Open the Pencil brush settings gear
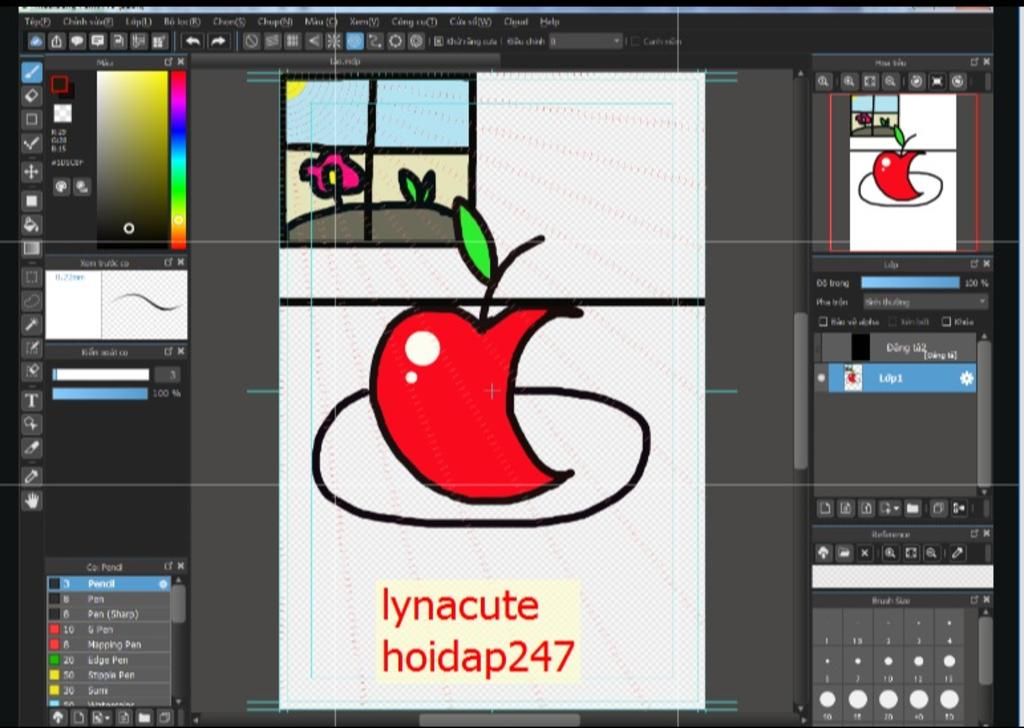This screenshot has width=1024, height=728. click(163, 584)
